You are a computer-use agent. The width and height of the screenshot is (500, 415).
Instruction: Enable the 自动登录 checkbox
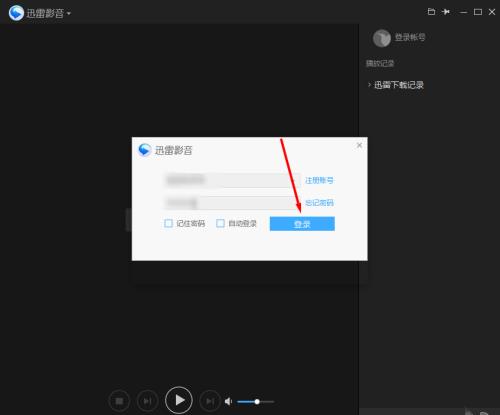point(220,223)
